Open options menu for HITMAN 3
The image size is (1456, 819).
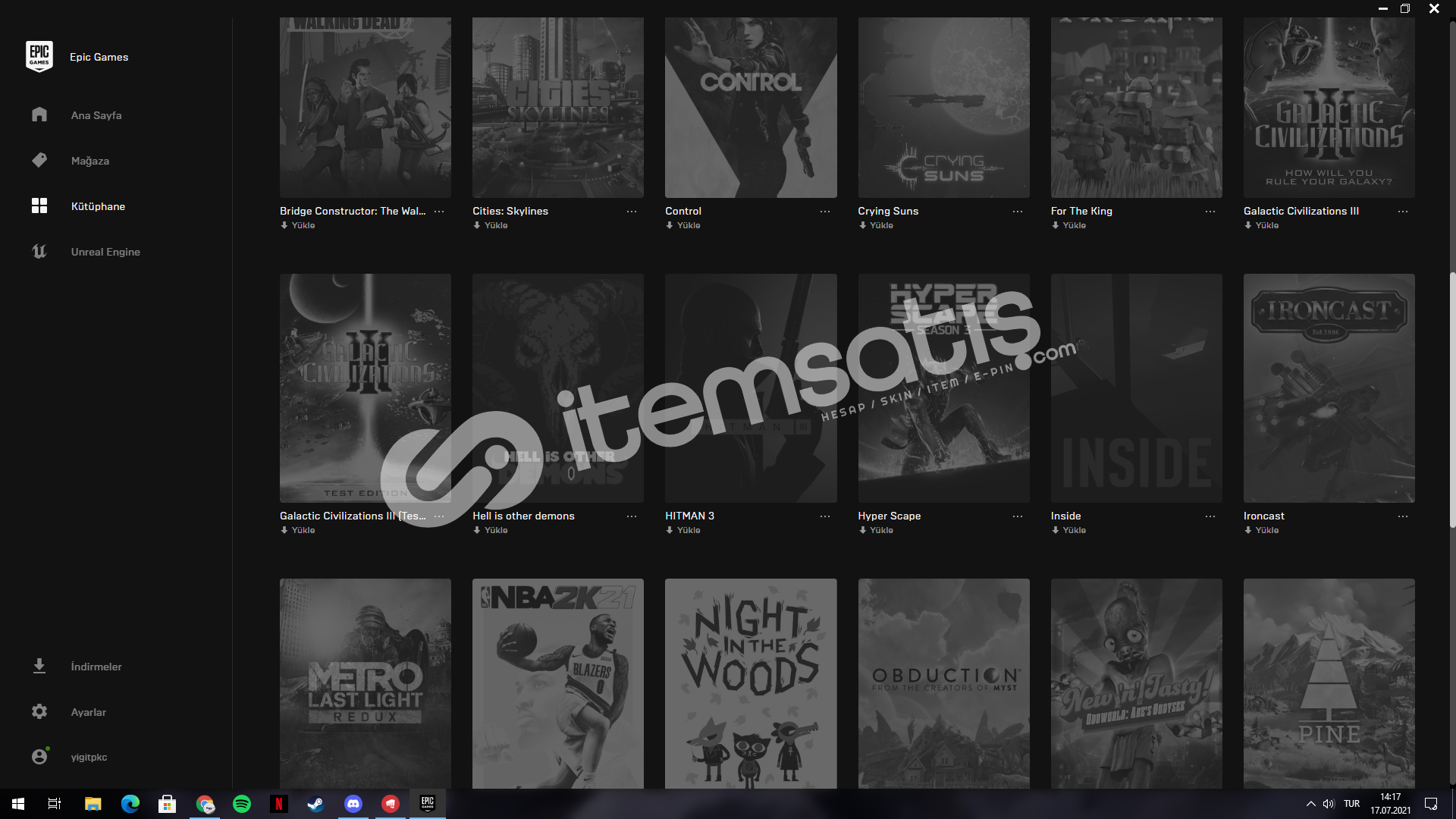tap(825, 516)
